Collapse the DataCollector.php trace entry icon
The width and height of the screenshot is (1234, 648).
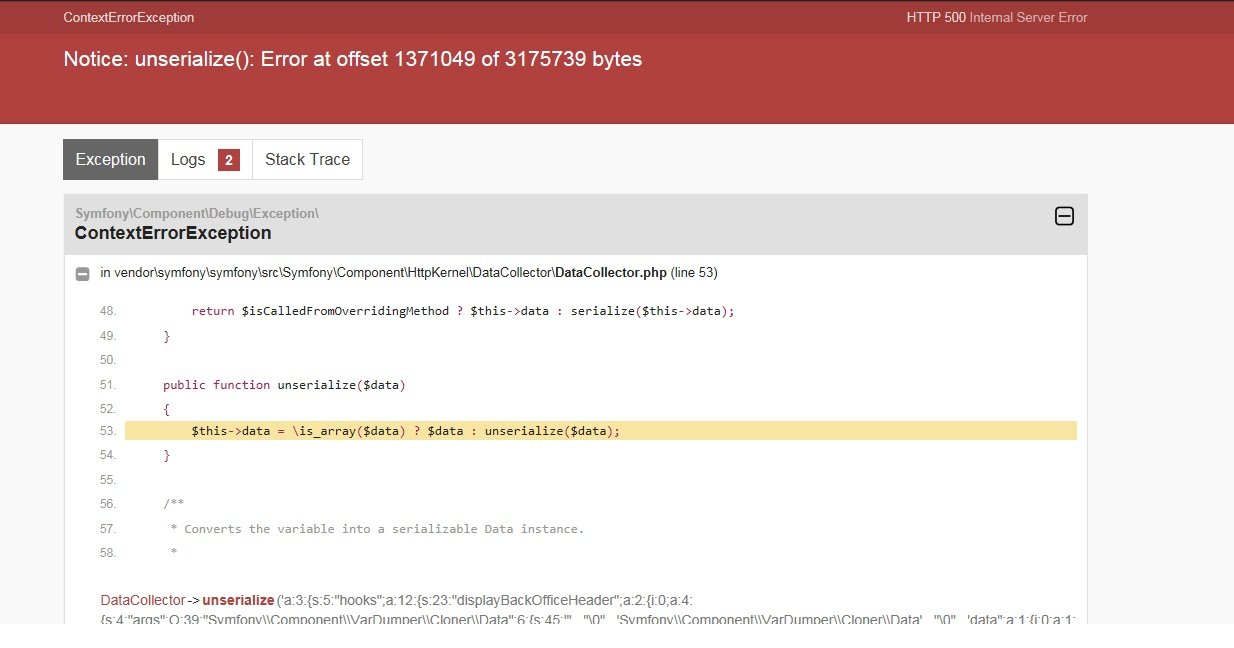(x=82, y=273)
